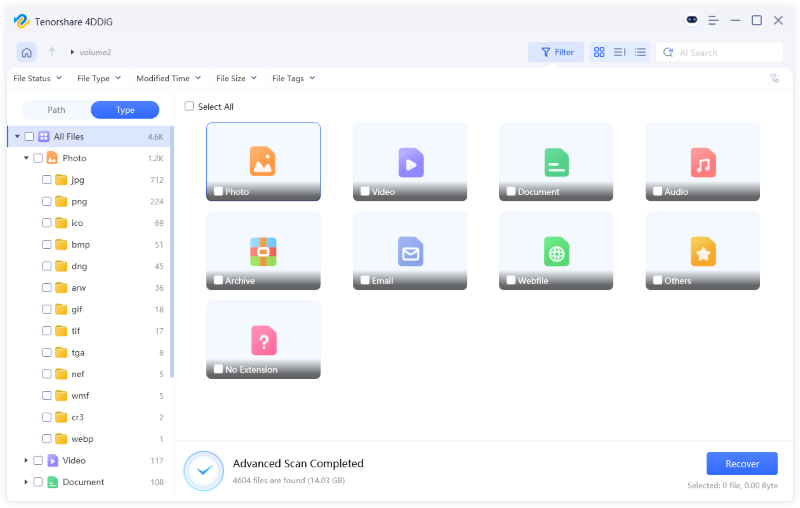Navigate up one folder level
800x508 pixels.
tap(52, 52)
